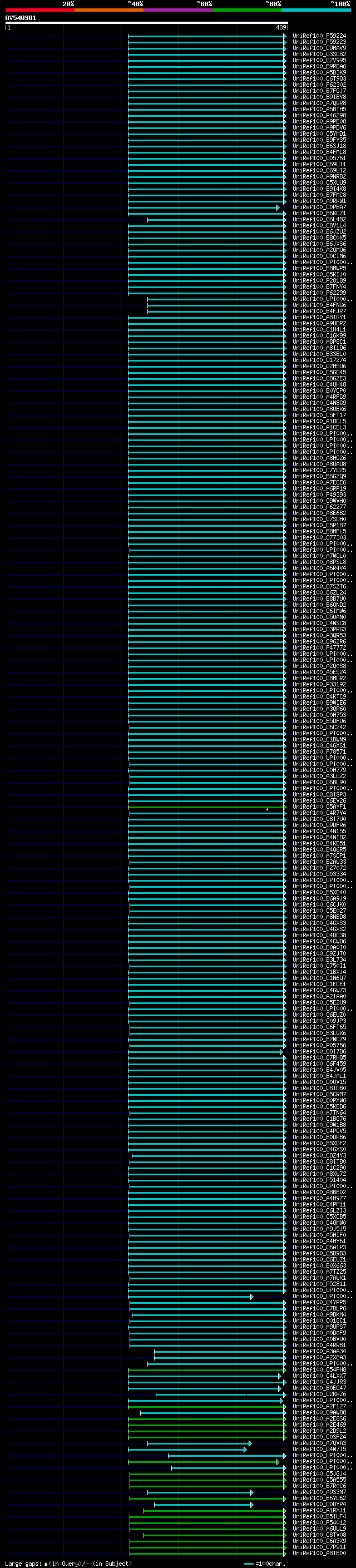
Task: Click the label UniRef100_B9RDA6
Action: point(319,66)
